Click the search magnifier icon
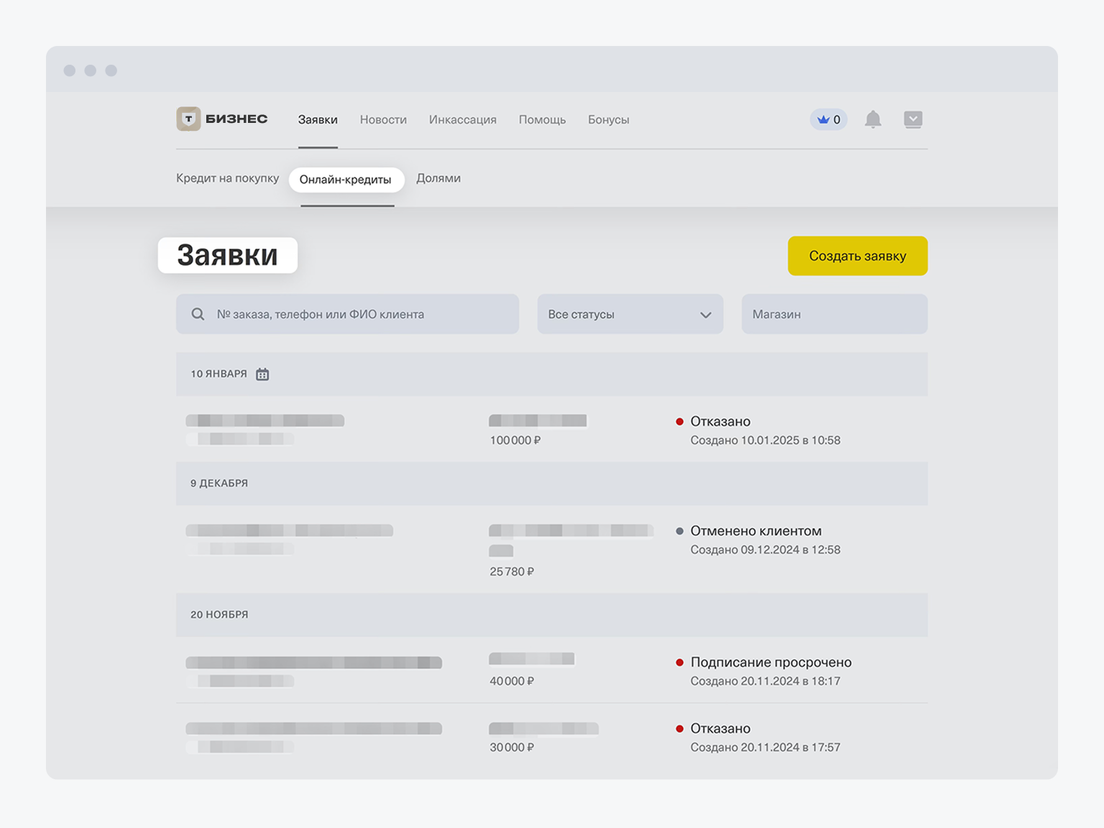Viewport: 1104px width, 828px height. (198, 314)
